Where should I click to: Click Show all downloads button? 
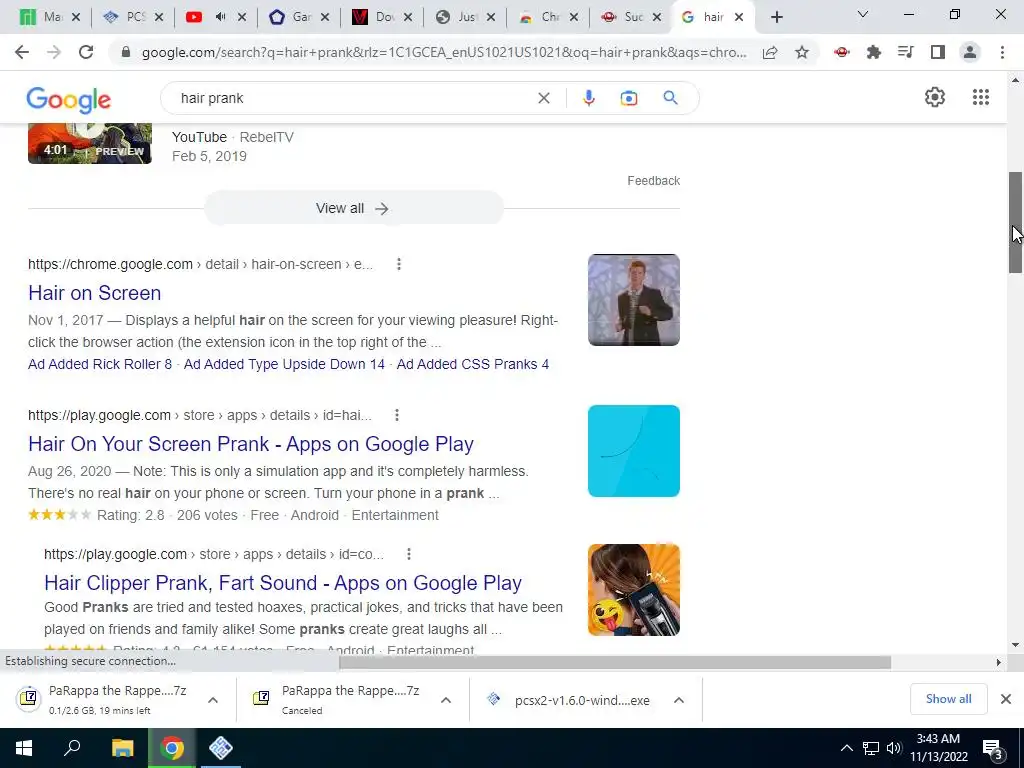(x=948, y=699)
